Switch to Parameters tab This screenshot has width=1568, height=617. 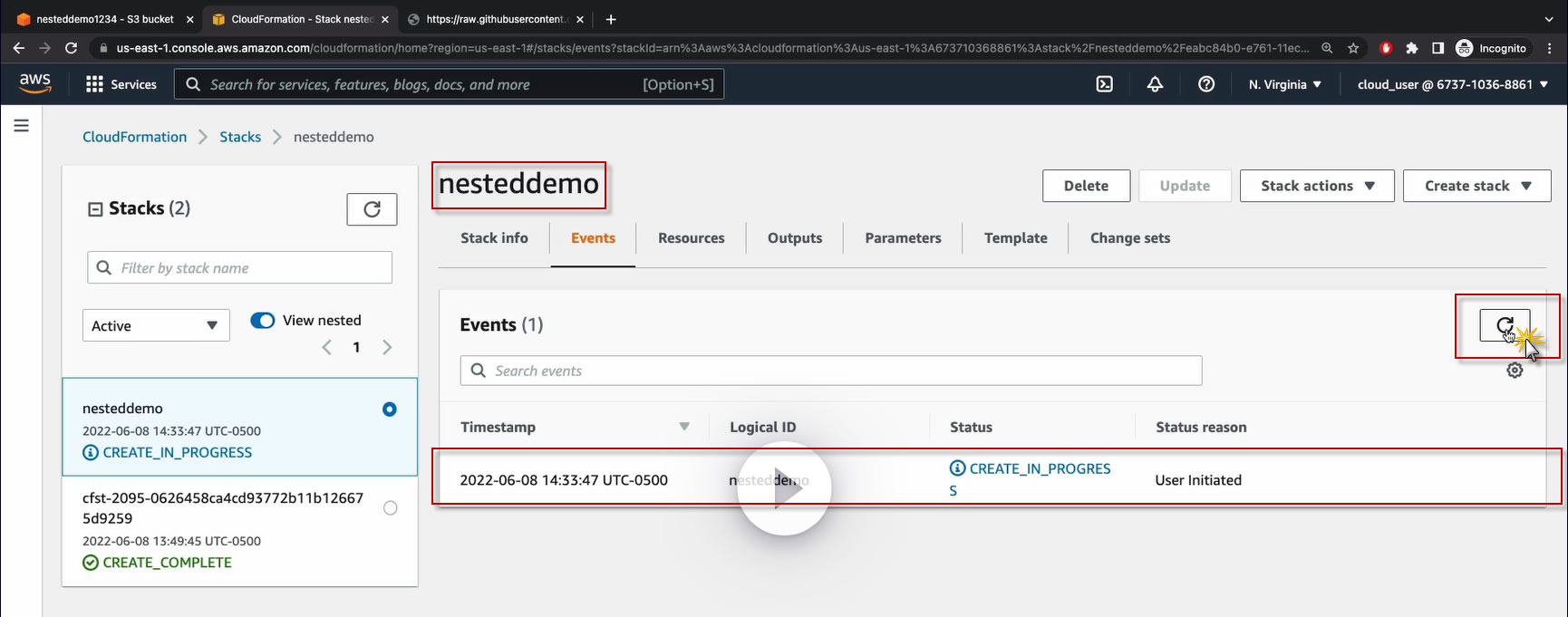[903, 238]
